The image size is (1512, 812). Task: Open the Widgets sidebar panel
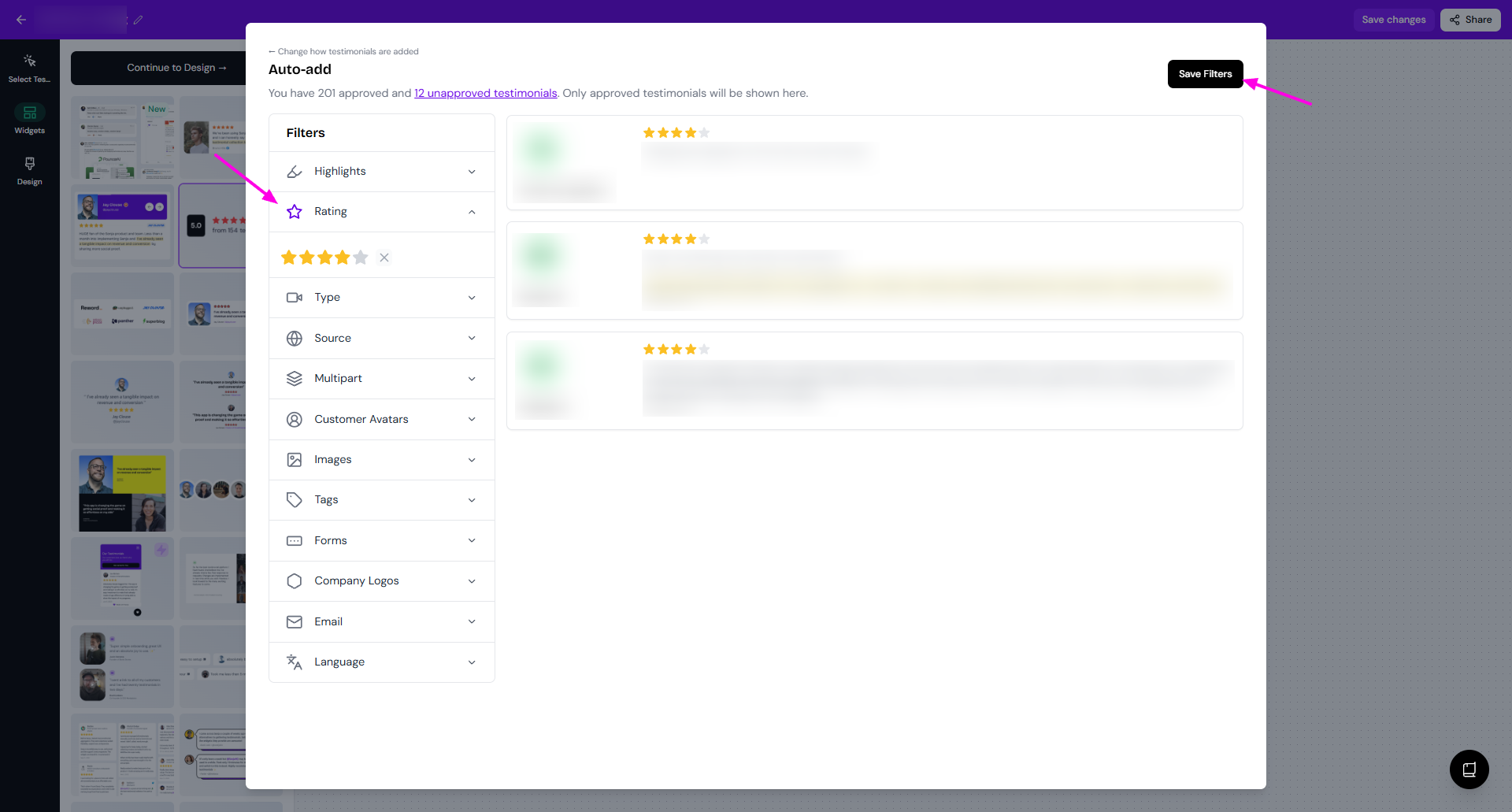click(30, 120)
